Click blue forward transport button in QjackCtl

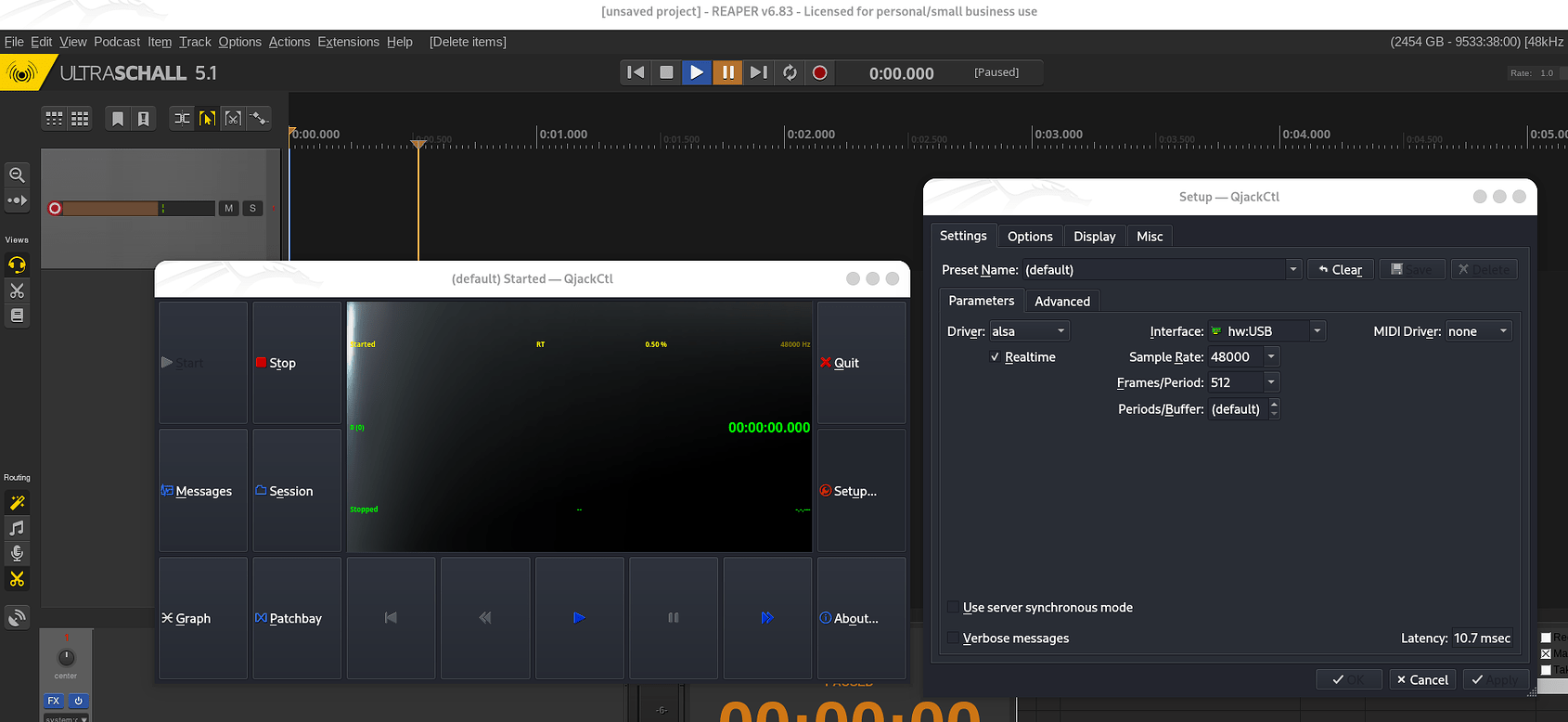[767, 618]
